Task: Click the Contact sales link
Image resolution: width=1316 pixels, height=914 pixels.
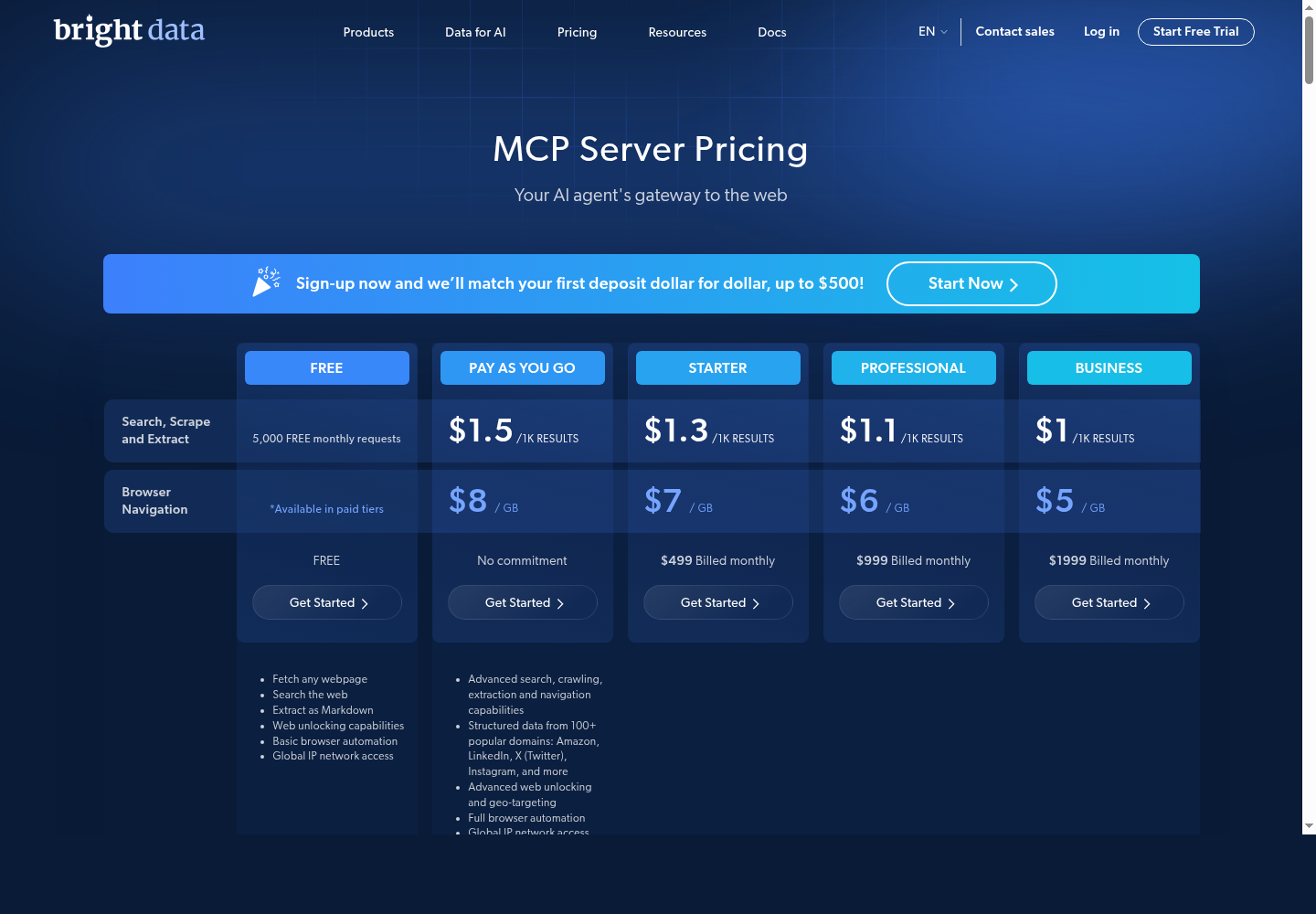Action: coord(1014,31)
